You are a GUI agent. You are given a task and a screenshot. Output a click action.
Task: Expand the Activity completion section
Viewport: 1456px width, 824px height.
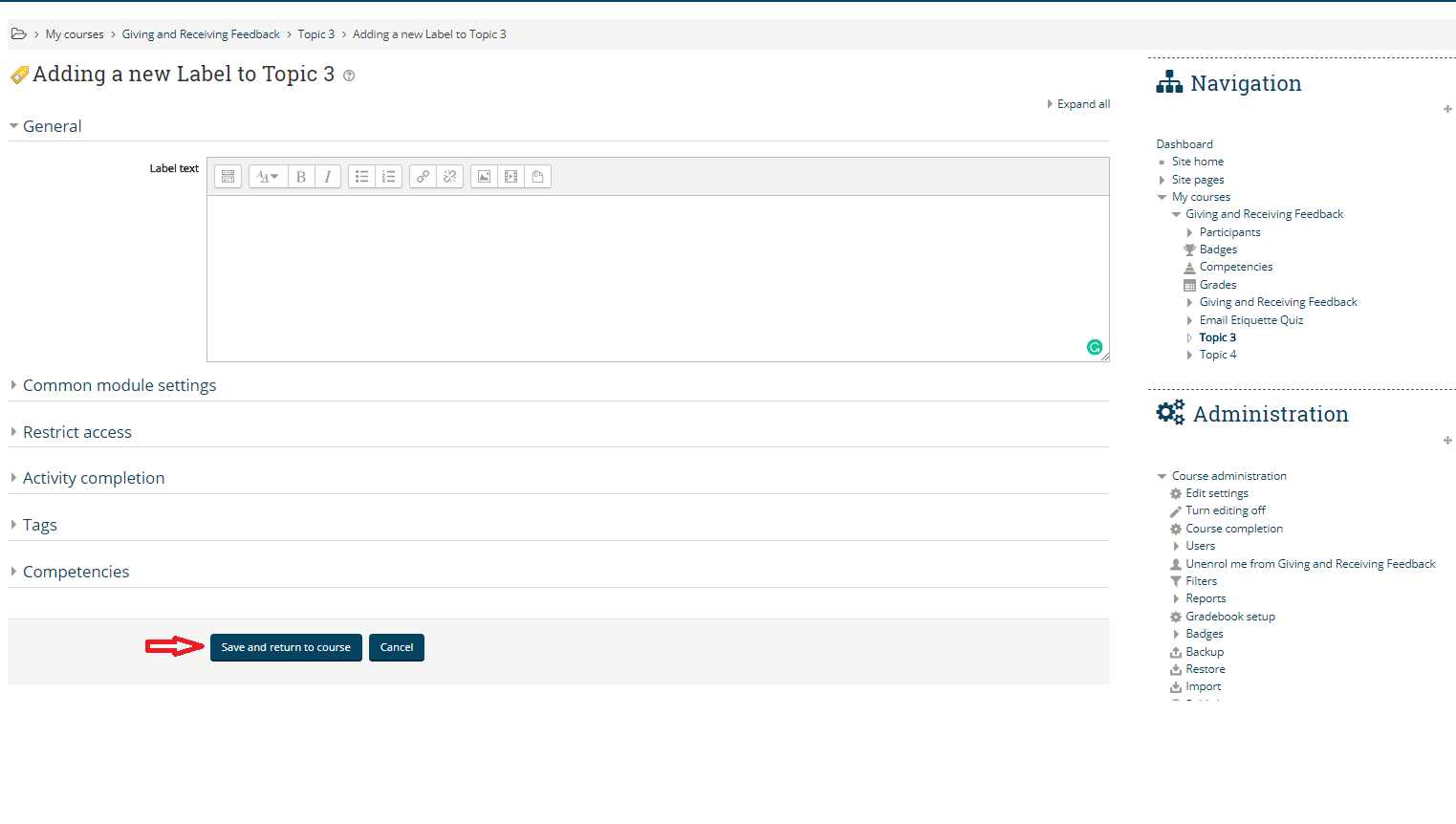94,478
